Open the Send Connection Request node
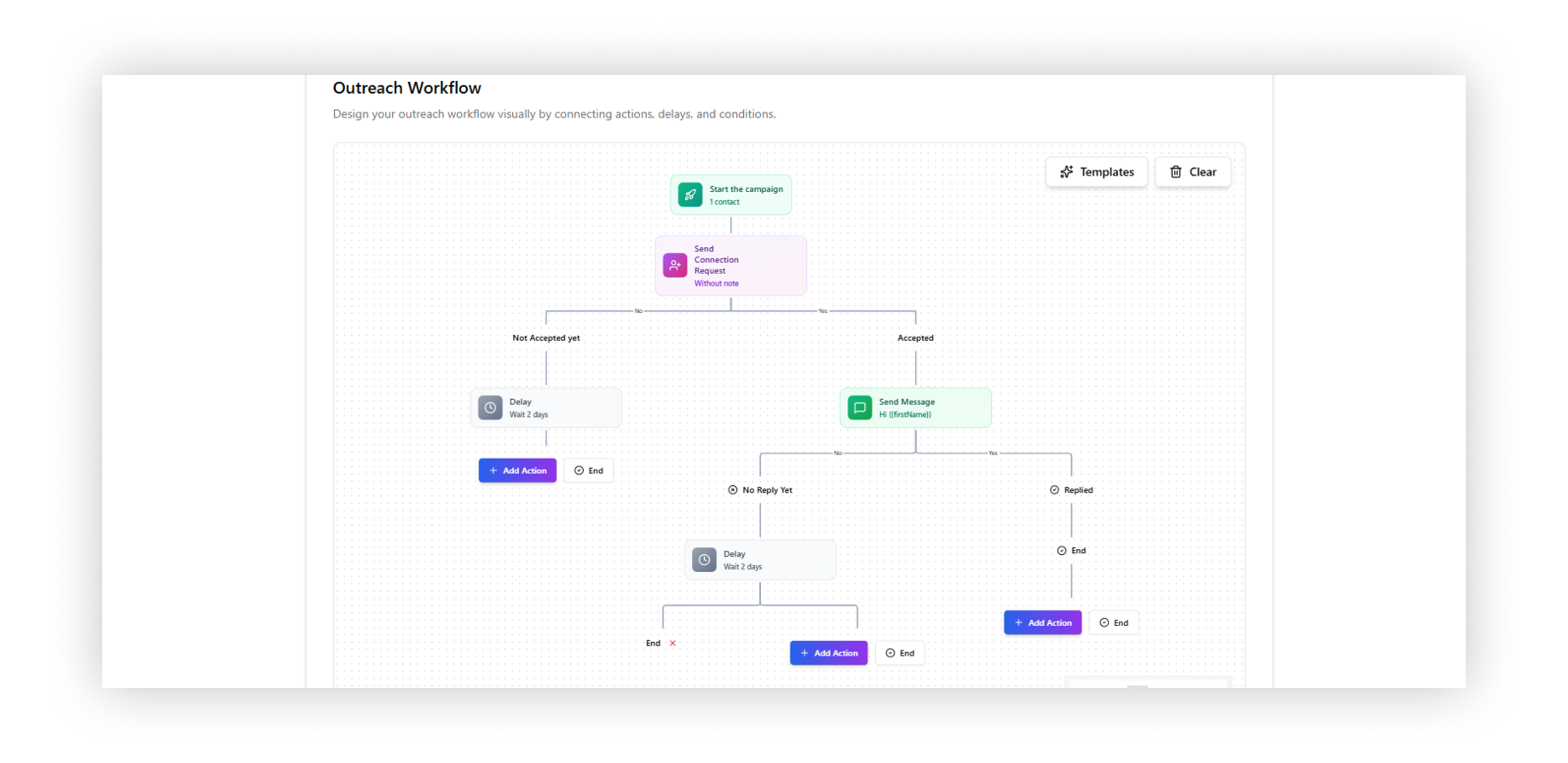The width and height of the screenshot is (1568, 763). (x=730, y=266)
